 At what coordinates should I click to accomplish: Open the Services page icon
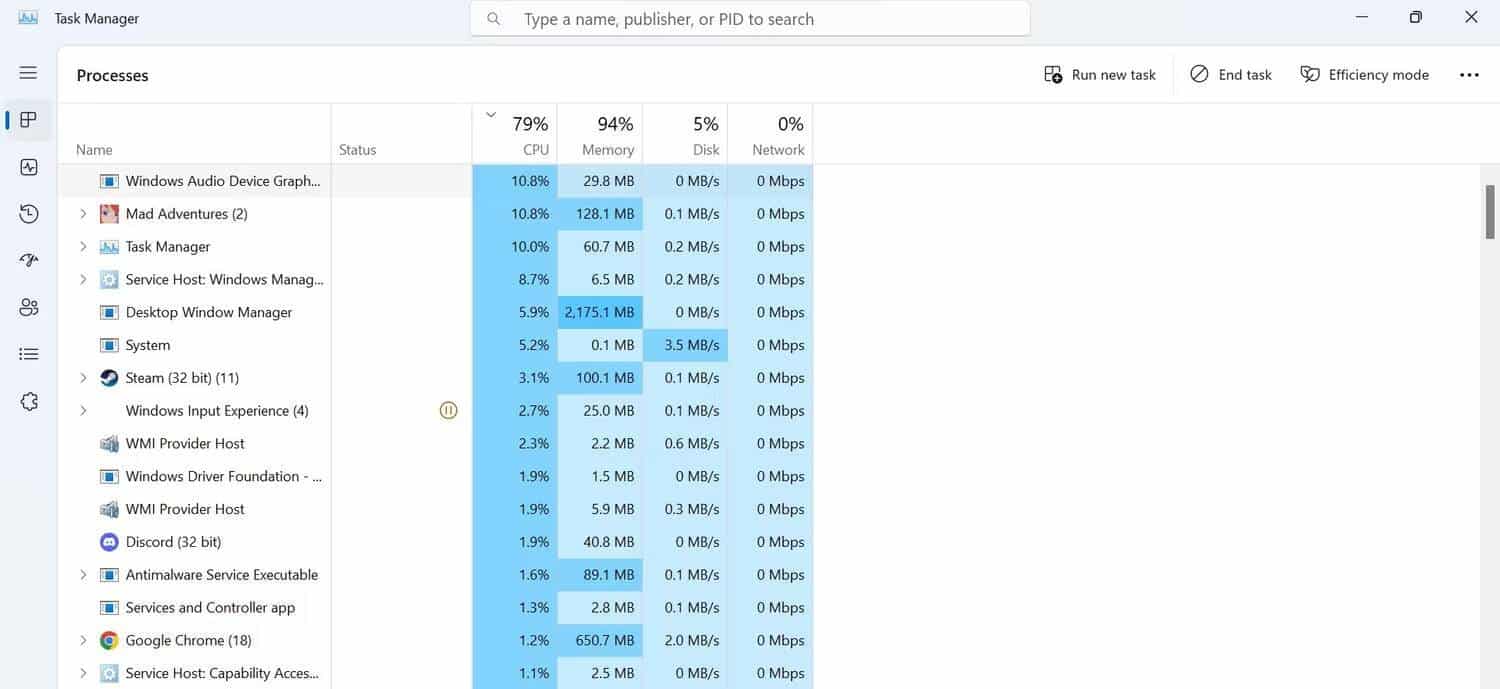point(27,400)
